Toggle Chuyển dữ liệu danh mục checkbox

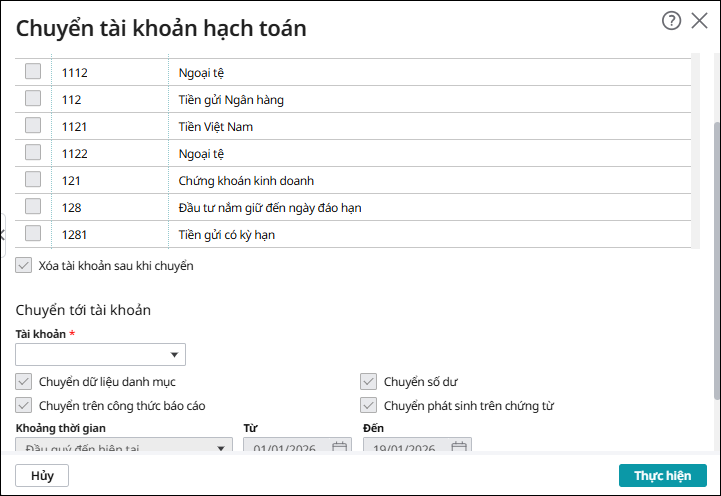point(24,381)
